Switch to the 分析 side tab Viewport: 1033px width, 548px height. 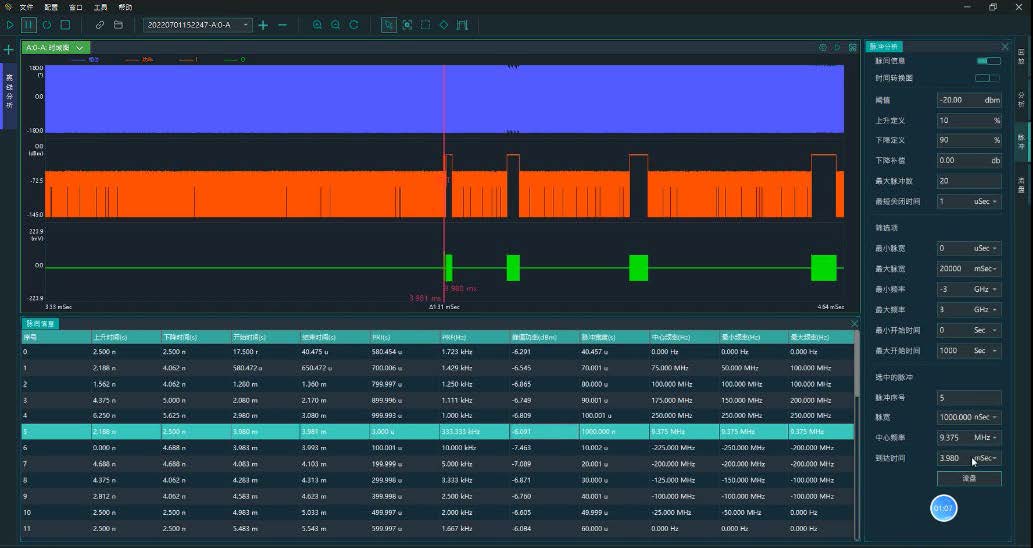click(1021, 99)
